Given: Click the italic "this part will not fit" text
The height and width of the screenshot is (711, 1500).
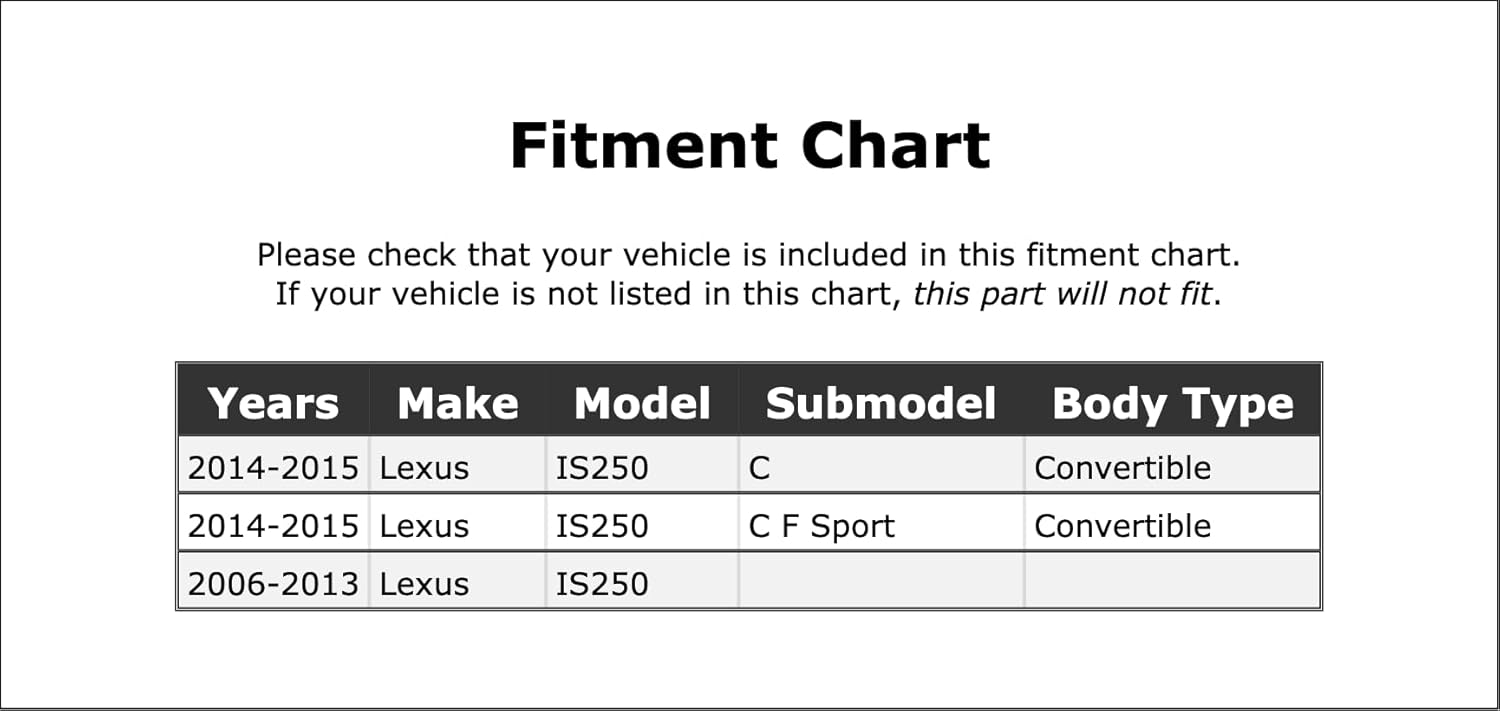Looking at the screenshot, I should coord(1062,295).
